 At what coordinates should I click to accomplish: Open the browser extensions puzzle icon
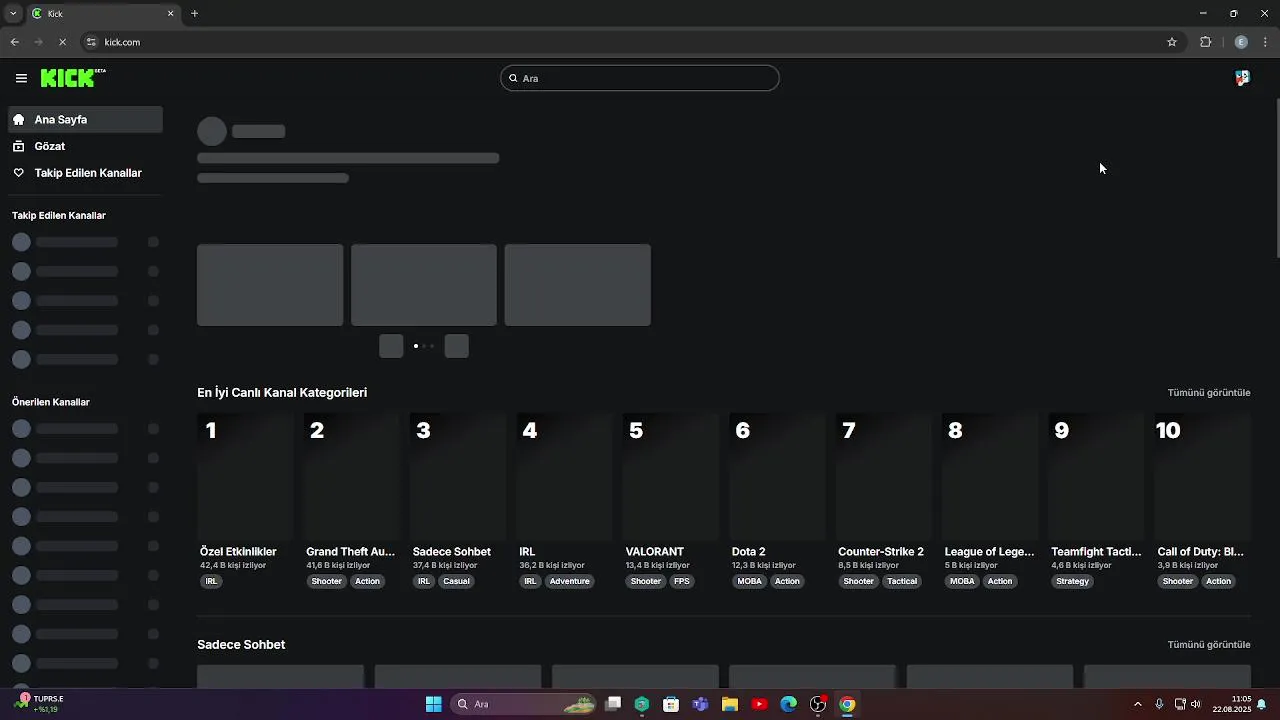(1205, 42)
